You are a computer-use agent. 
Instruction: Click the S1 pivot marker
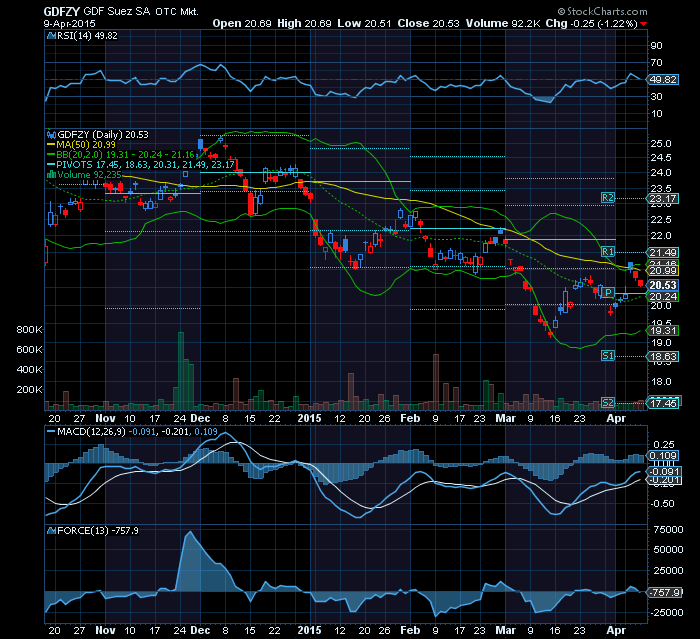(608, 355)
